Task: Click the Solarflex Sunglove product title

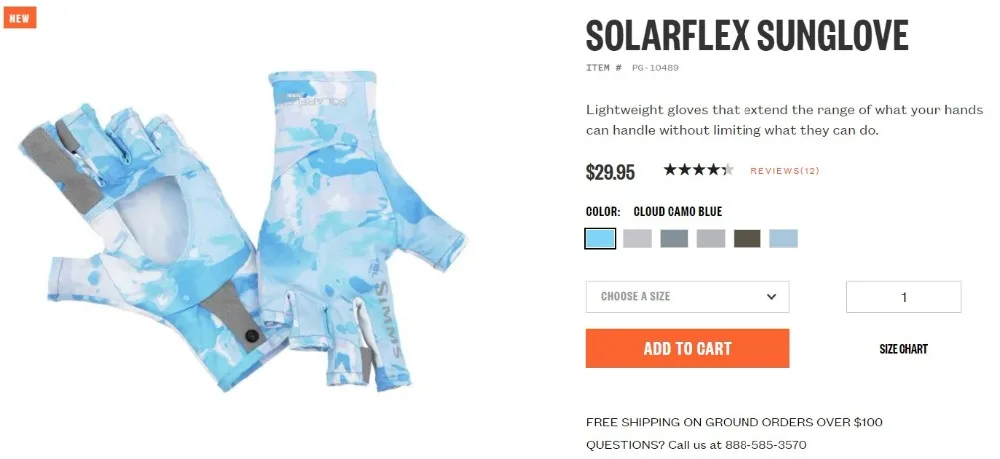Action: tap(747, 36)
